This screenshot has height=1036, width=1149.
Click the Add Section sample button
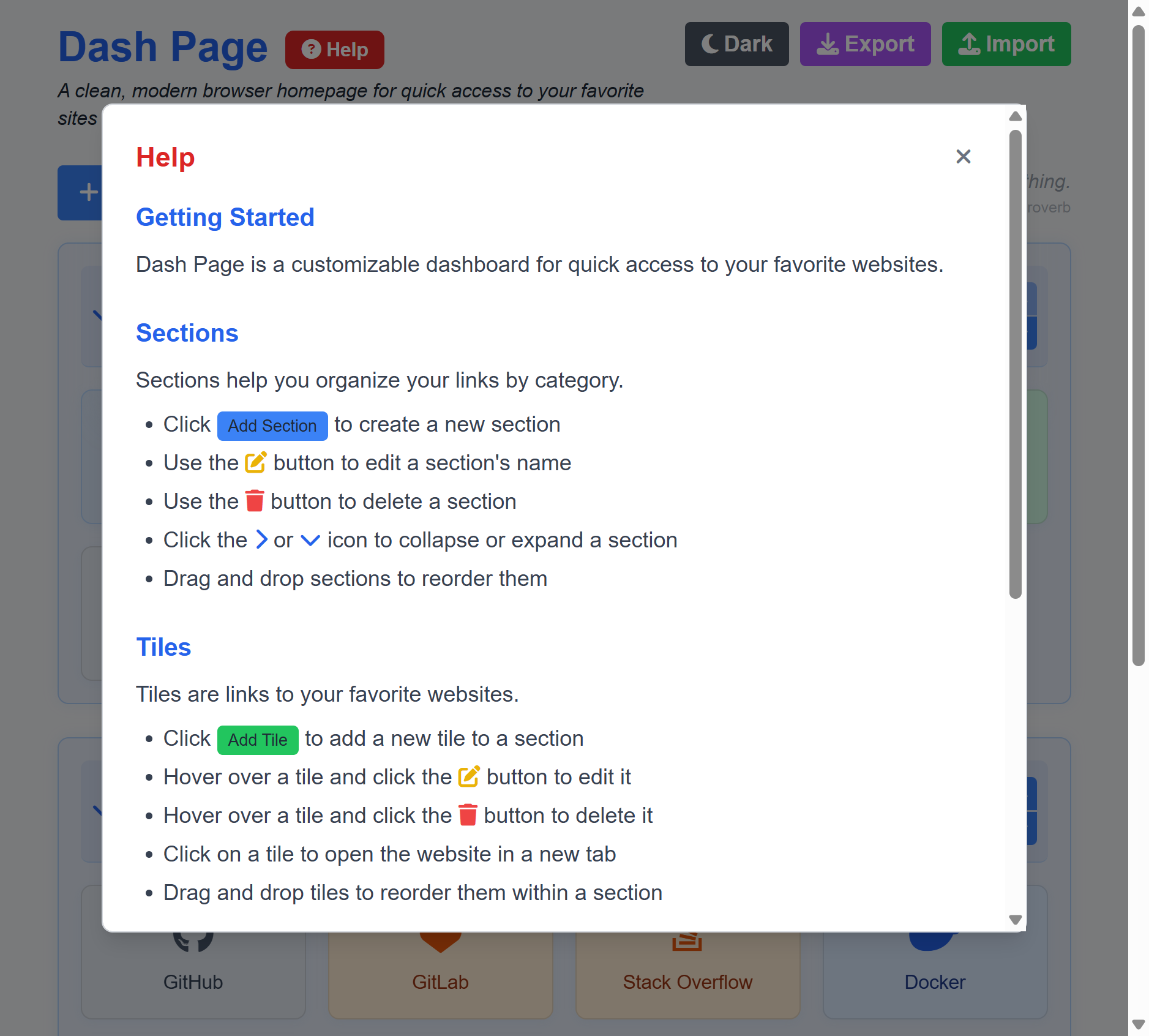pyautogui.click(x=272, y=426)
